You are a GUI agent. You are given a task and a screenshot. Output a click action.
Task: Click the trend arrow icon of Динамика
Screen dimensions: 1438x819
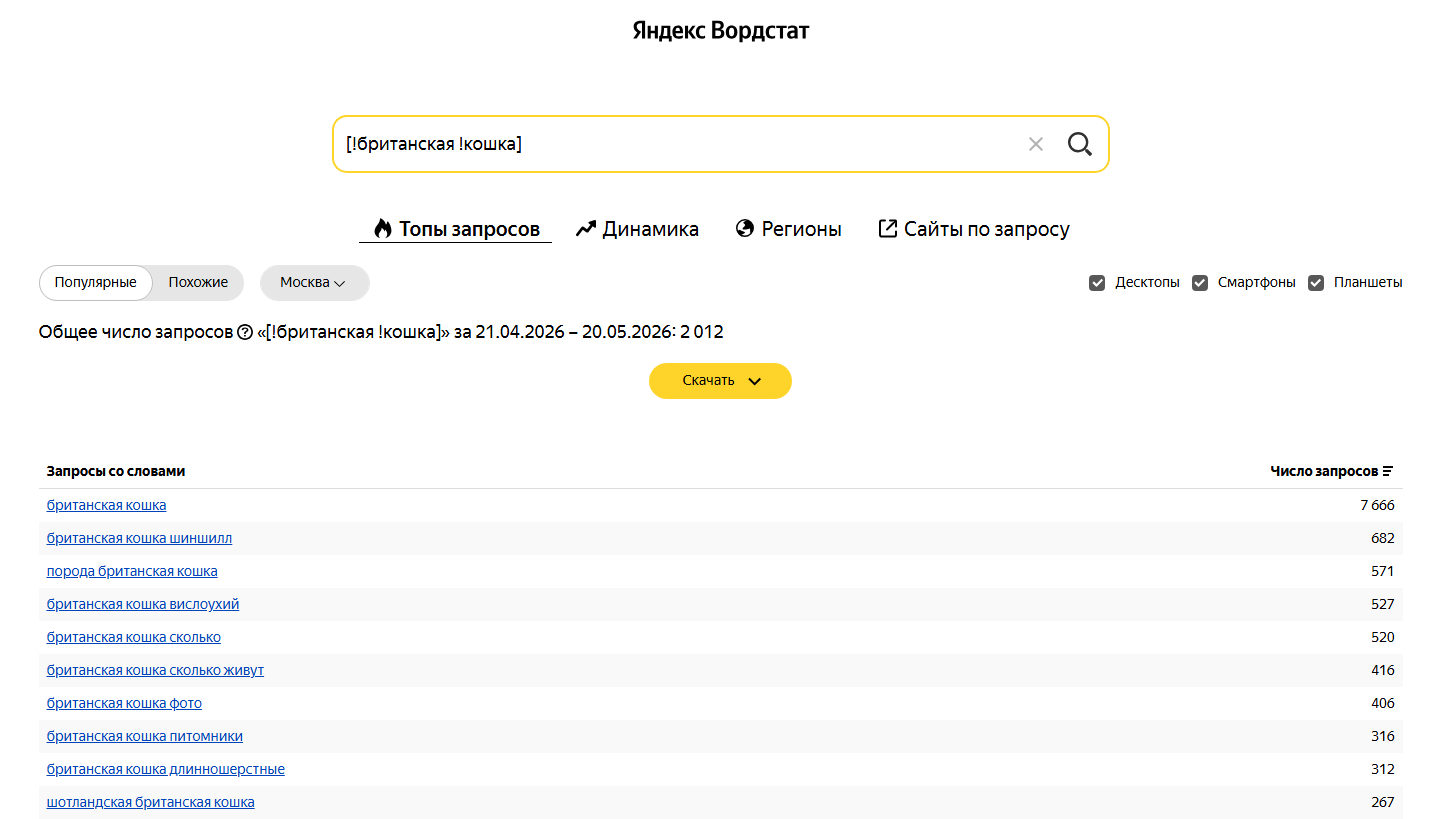pos(586,229)
